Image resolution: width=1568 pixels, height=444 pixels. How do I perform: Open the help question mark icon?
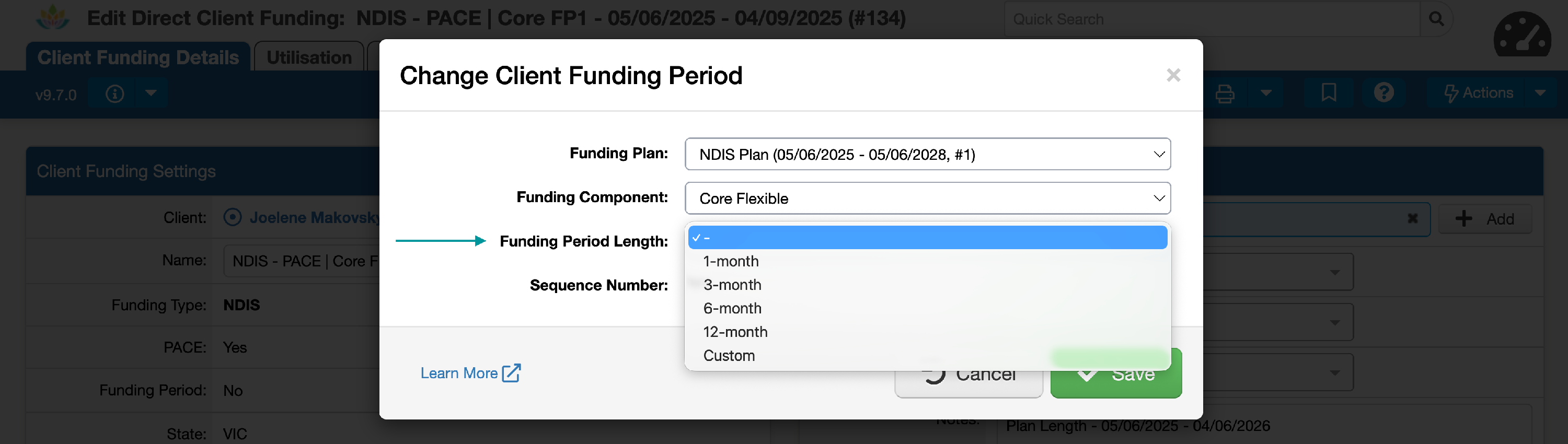tap(1383, 93)
